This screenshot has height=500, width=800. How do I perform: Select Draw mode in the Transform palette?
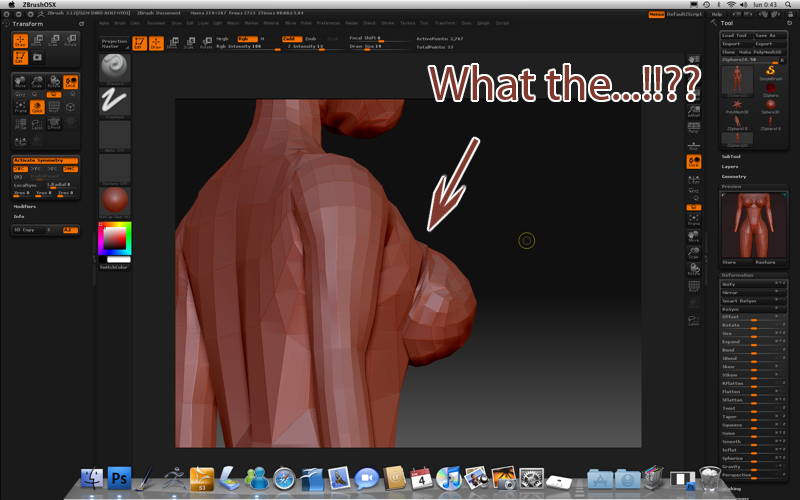20,41
